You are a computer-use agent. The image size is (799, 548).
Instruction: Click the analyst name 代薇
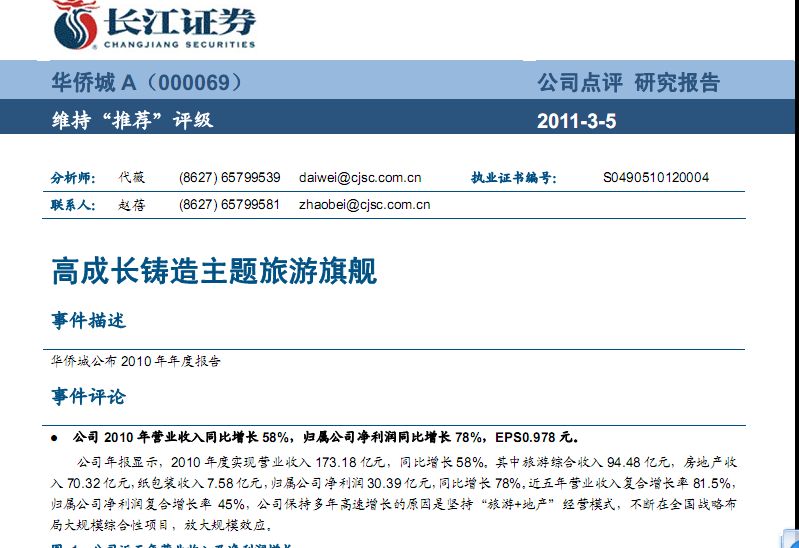pyautogui.click(x=131, y=177)
